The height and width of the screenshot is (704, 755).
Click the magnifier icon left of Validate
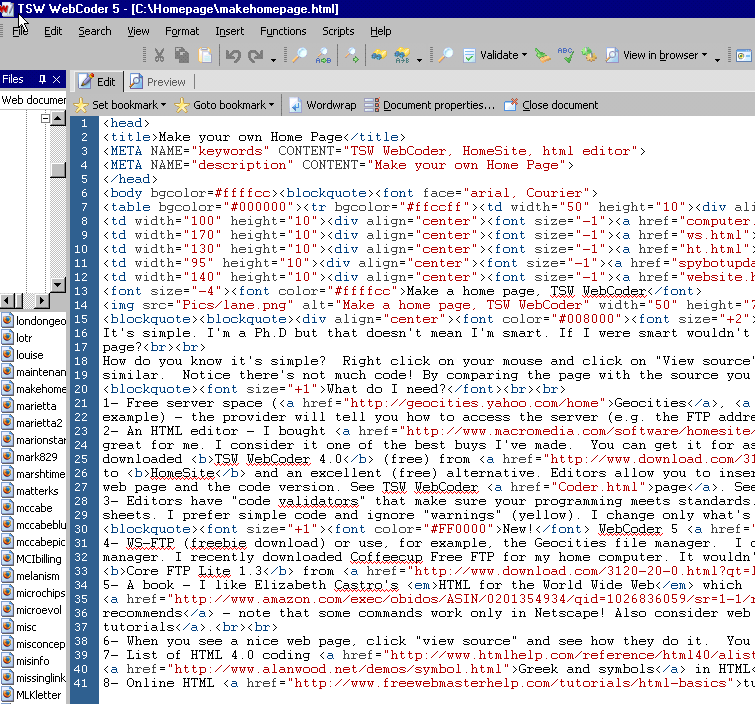click(x=446, y=55)
